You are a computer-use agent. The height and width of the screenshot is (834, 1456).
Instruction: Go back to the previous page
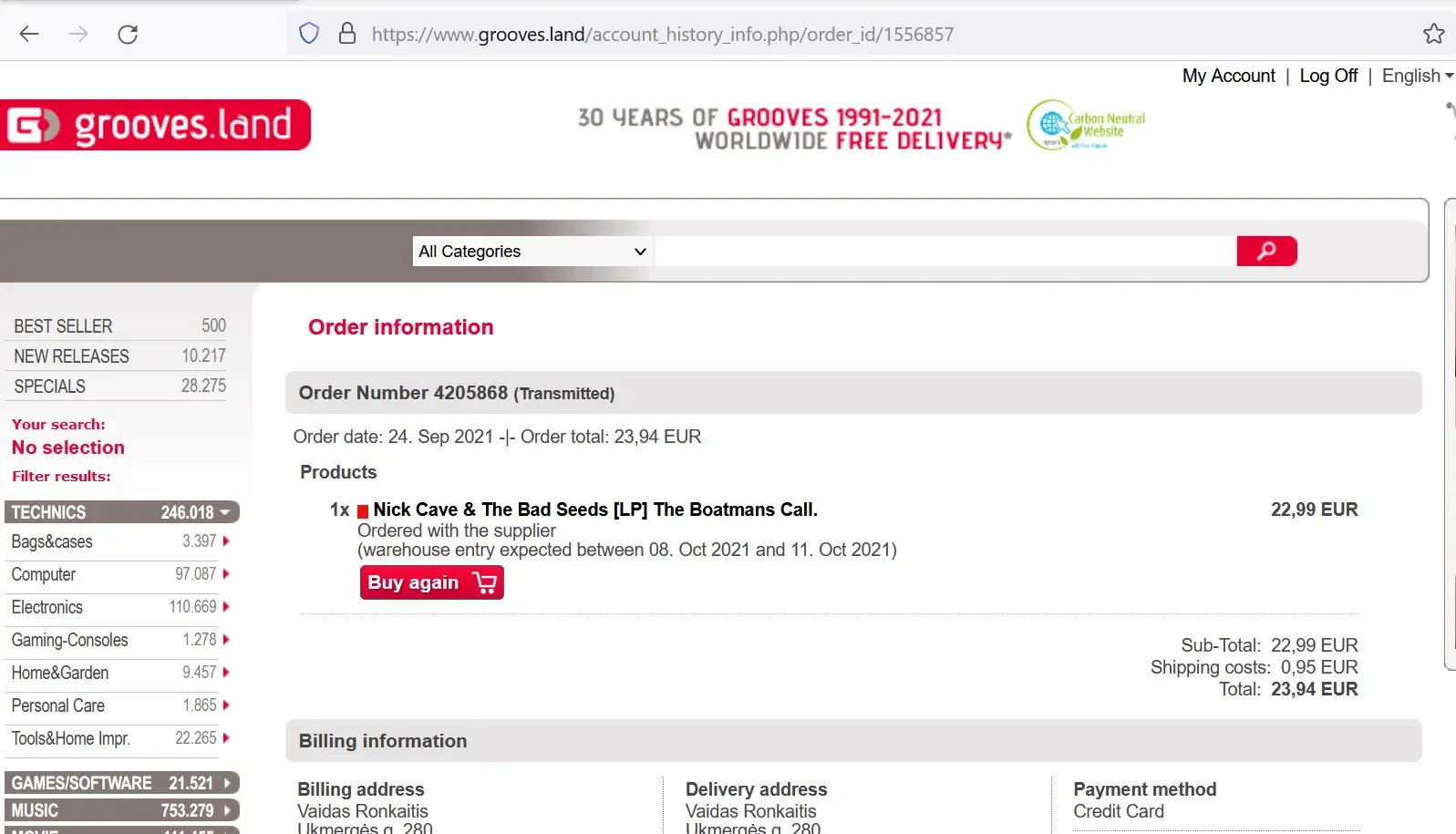pos(29,35)
